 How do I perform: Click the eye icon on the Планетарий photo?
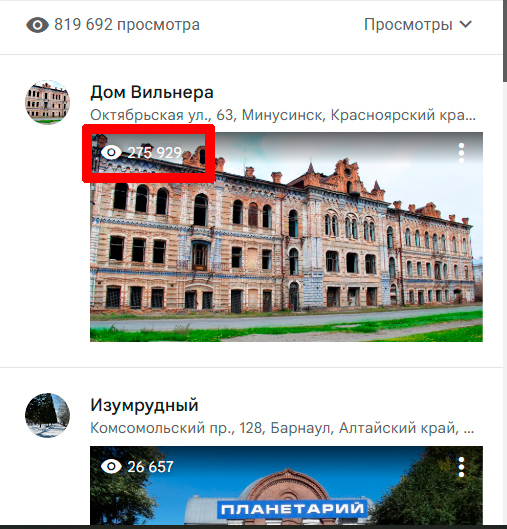point(111,467)
